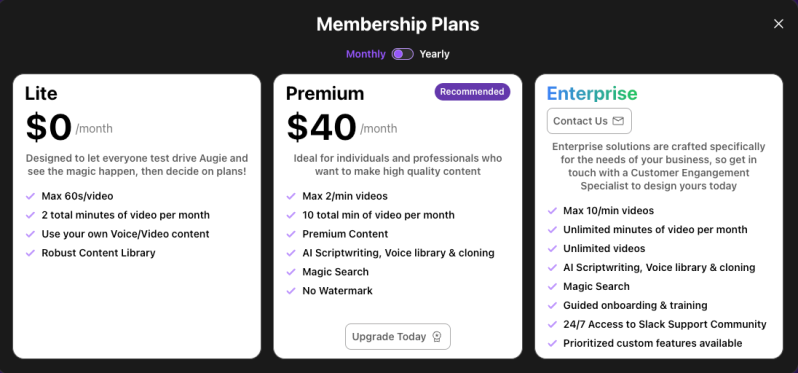
Task: Click the checkmark beside Max 60s/video
Action: 31,196
